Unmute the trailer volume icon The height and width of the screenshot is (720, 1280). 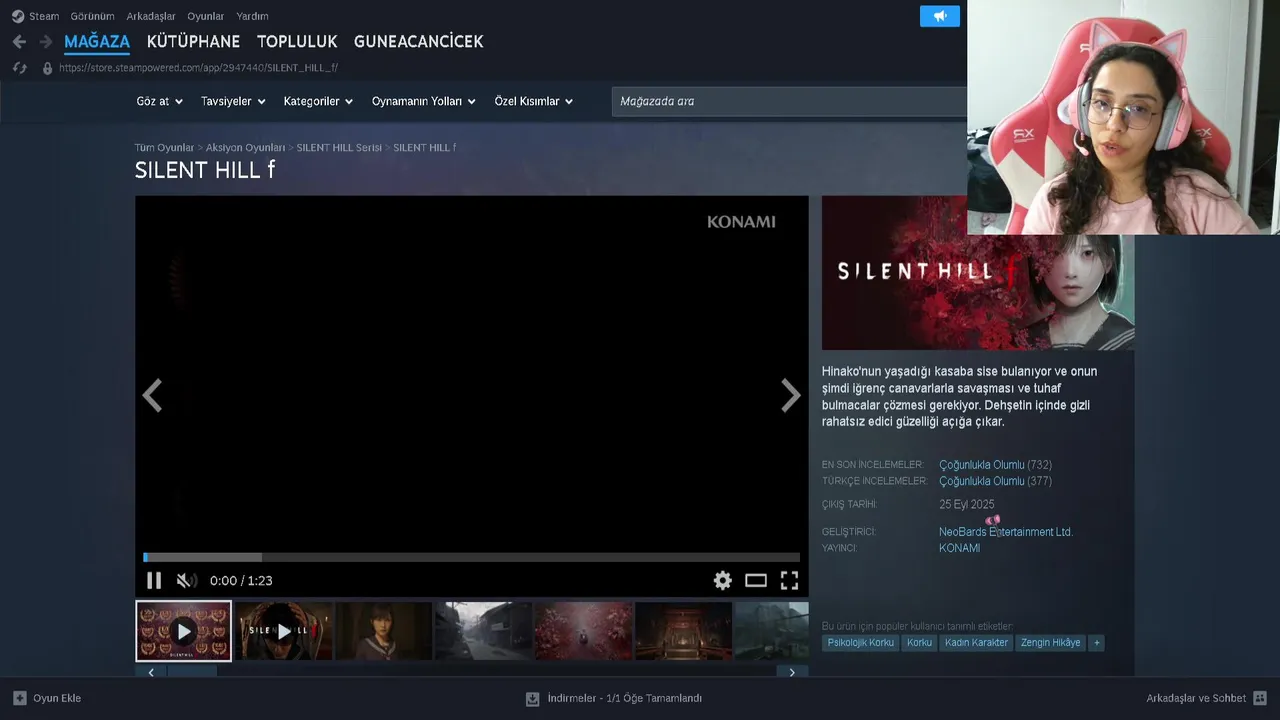pyautogui.click(x=186, y=580)
